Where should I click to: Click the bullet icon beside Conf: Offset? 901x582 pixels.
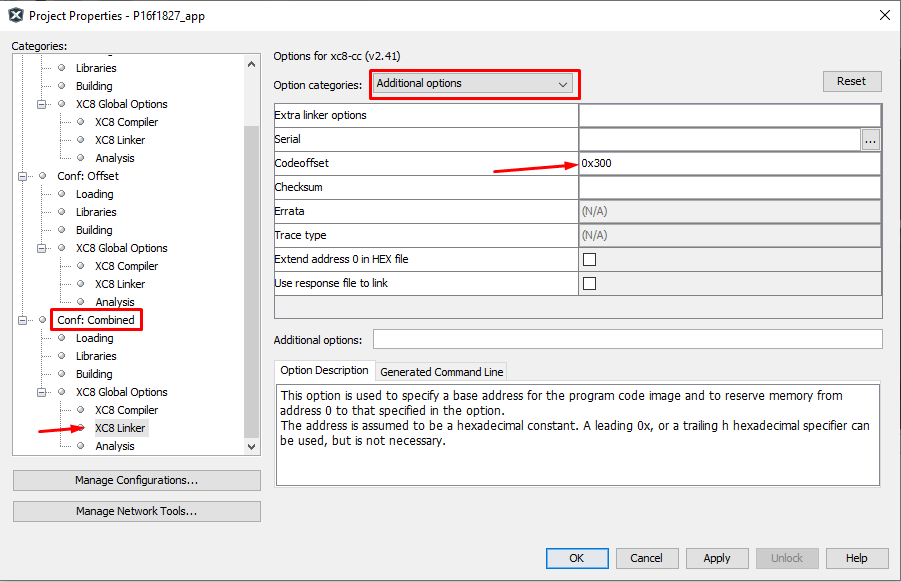coord(43,176)
